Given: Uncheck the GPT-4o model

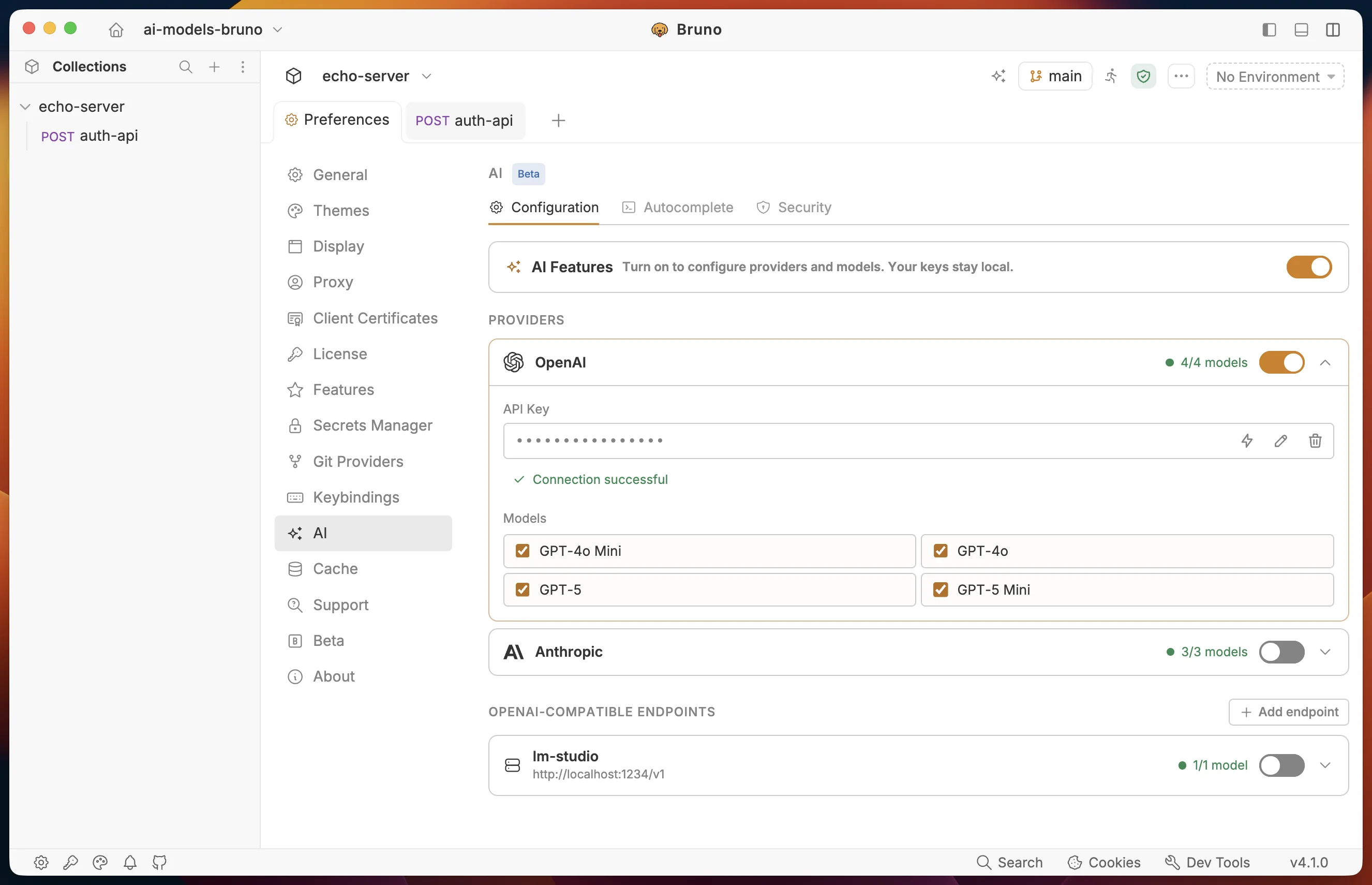Looking at the screenshot, I should [x=941, y=551].
